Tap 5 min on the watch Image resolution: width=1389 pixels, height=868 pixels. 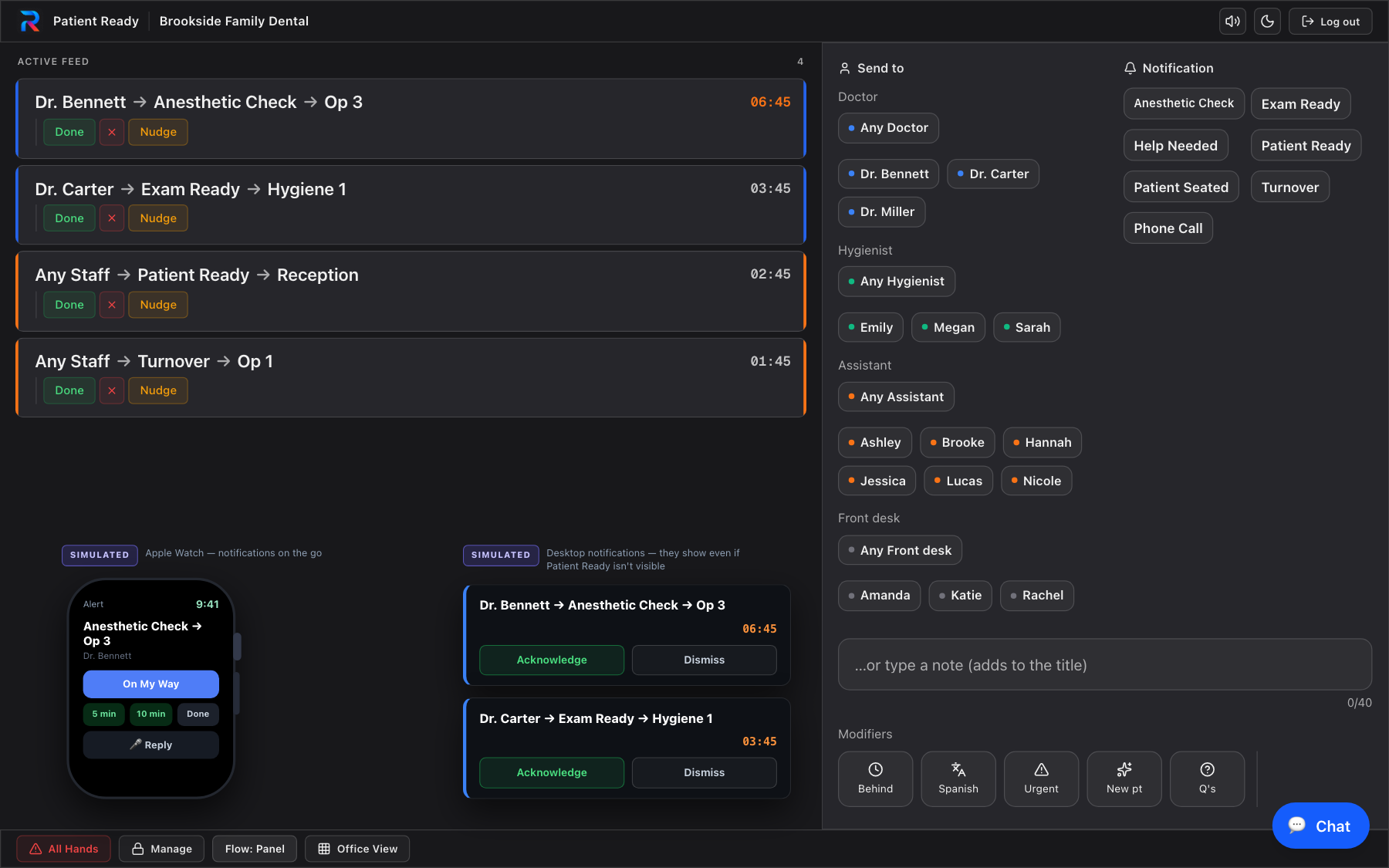point(104,714)
